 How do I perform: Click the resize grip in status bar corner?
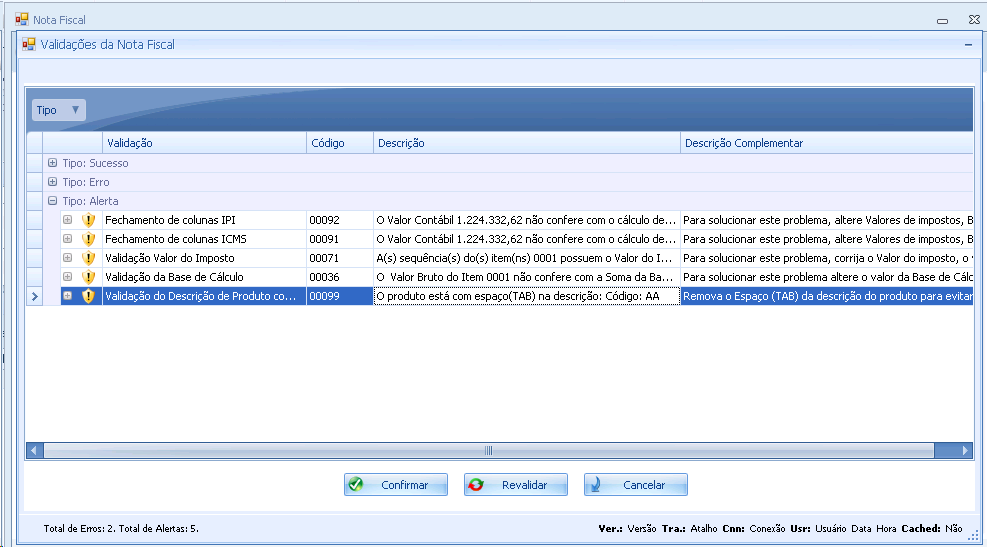(973, 535)
